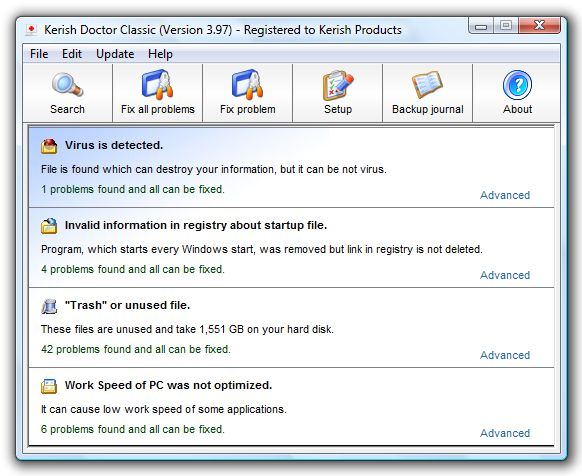Select "Invalid information in registry about startup file." heading
This screenshot has width=582, height=476.
[196, 225]
